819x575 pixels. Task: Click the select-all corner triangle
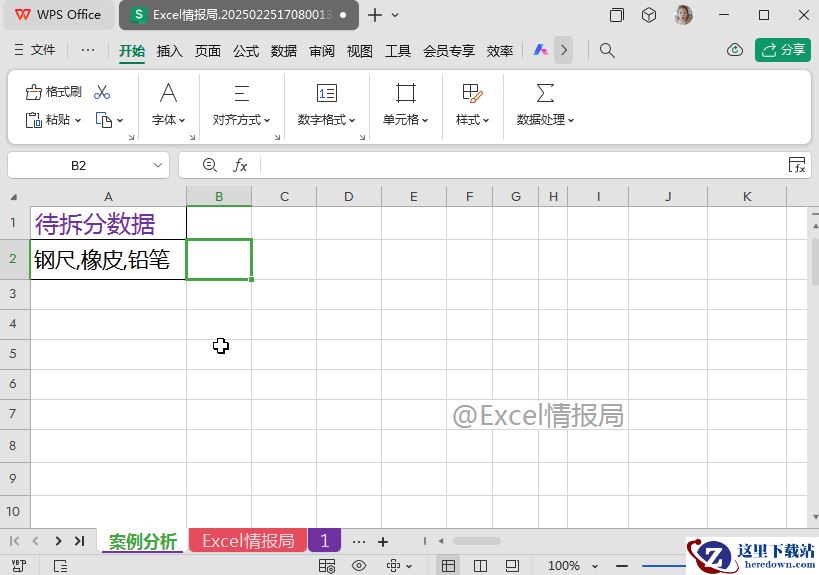(x=14, y=197)
